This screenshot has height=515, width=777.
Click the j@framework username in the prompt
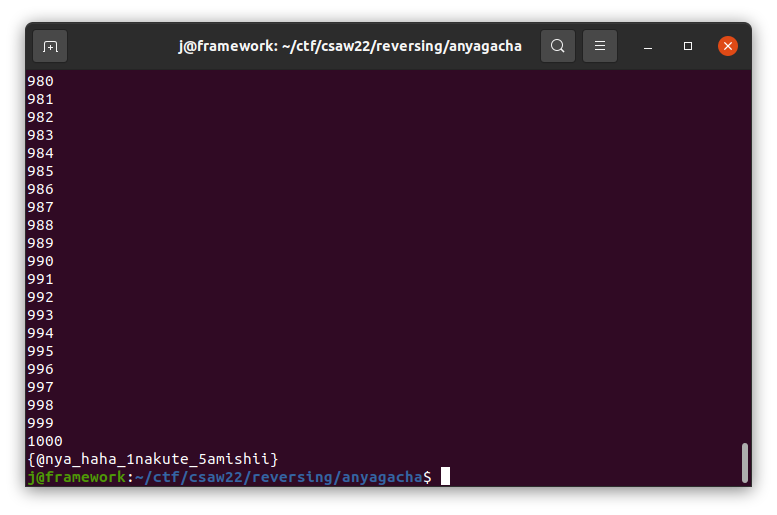click(77, 477)
